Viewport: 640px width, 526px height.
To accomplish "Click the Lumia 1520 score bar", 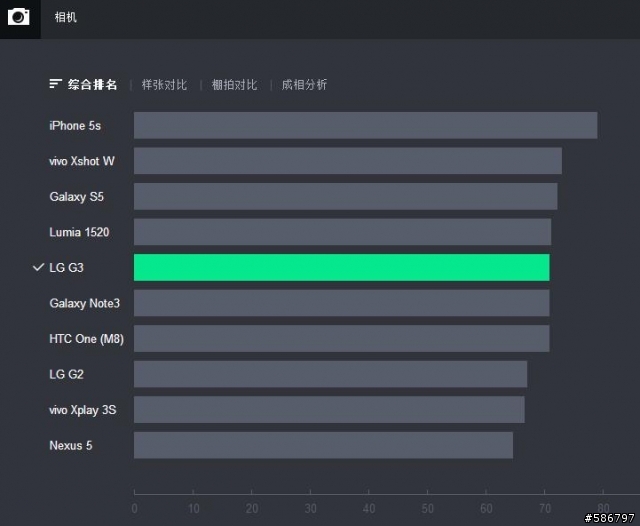I will (342, 232).
